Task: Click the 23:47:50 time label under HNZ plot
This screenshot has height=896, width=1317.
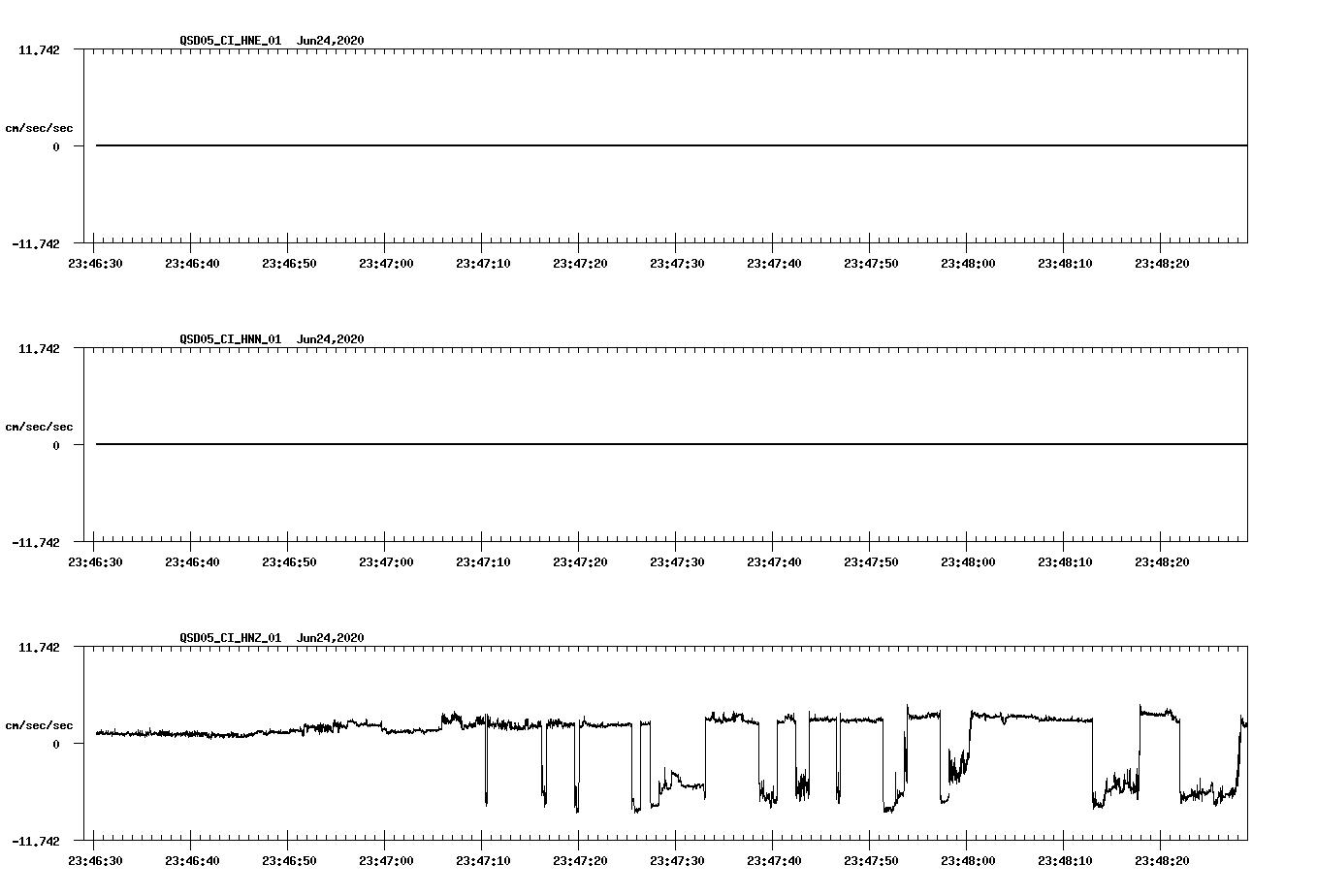Action: click(871, 861)
